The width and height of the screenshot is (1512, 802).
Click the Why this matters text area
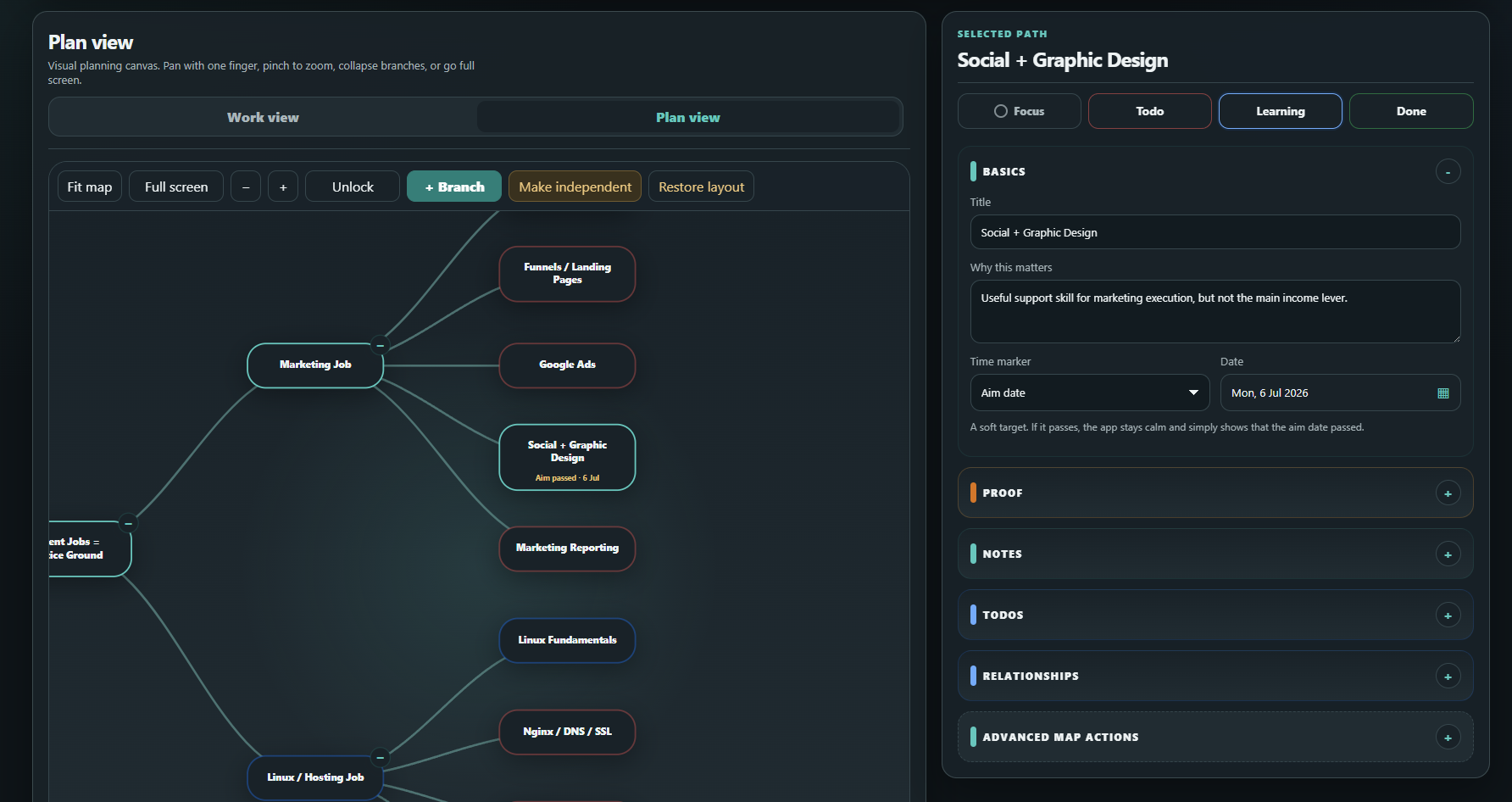tap(1215, 311)
